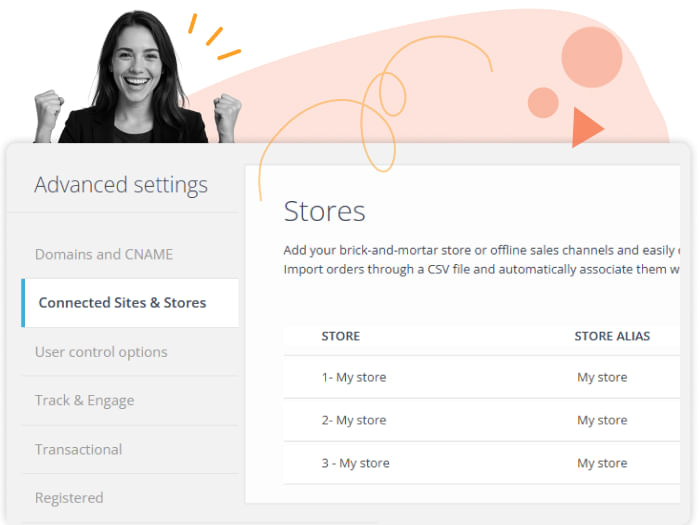
Task: Open the "1- My store" entry
Action: (x=353, y=377)
